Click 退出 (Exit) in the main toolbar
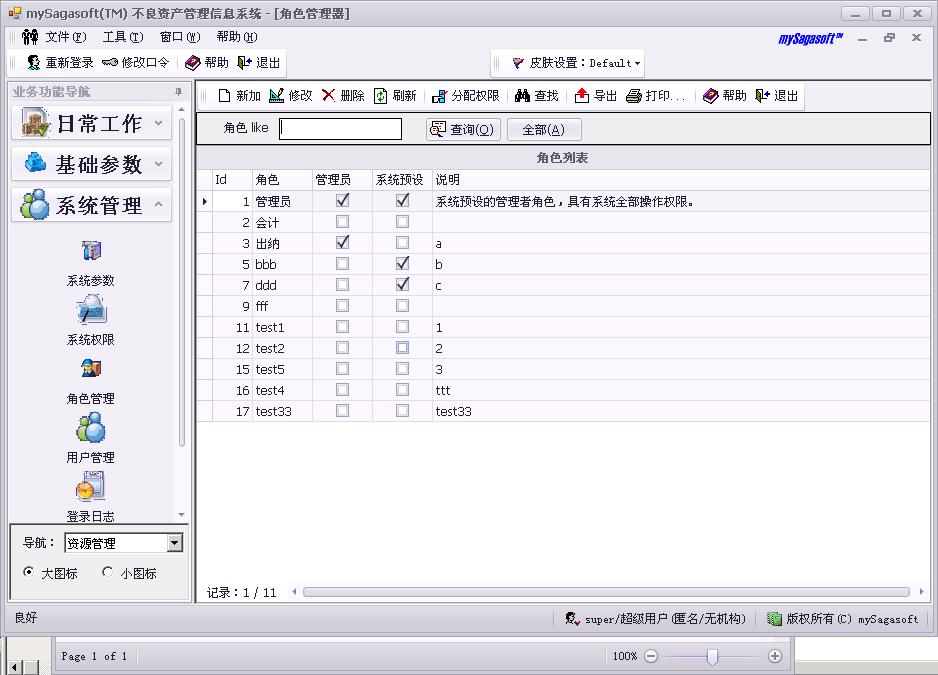The height and width of the screenshot is (675, 938). tap(259, 63)
